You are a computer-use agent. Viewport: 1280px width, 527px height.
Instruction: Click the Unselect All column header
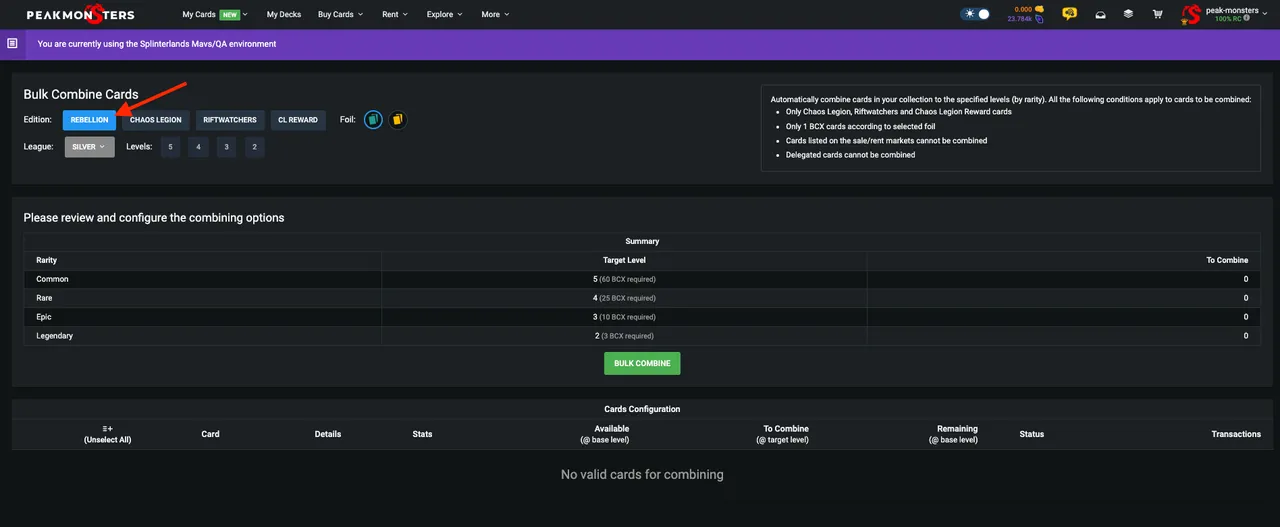[x=107, y=440]
